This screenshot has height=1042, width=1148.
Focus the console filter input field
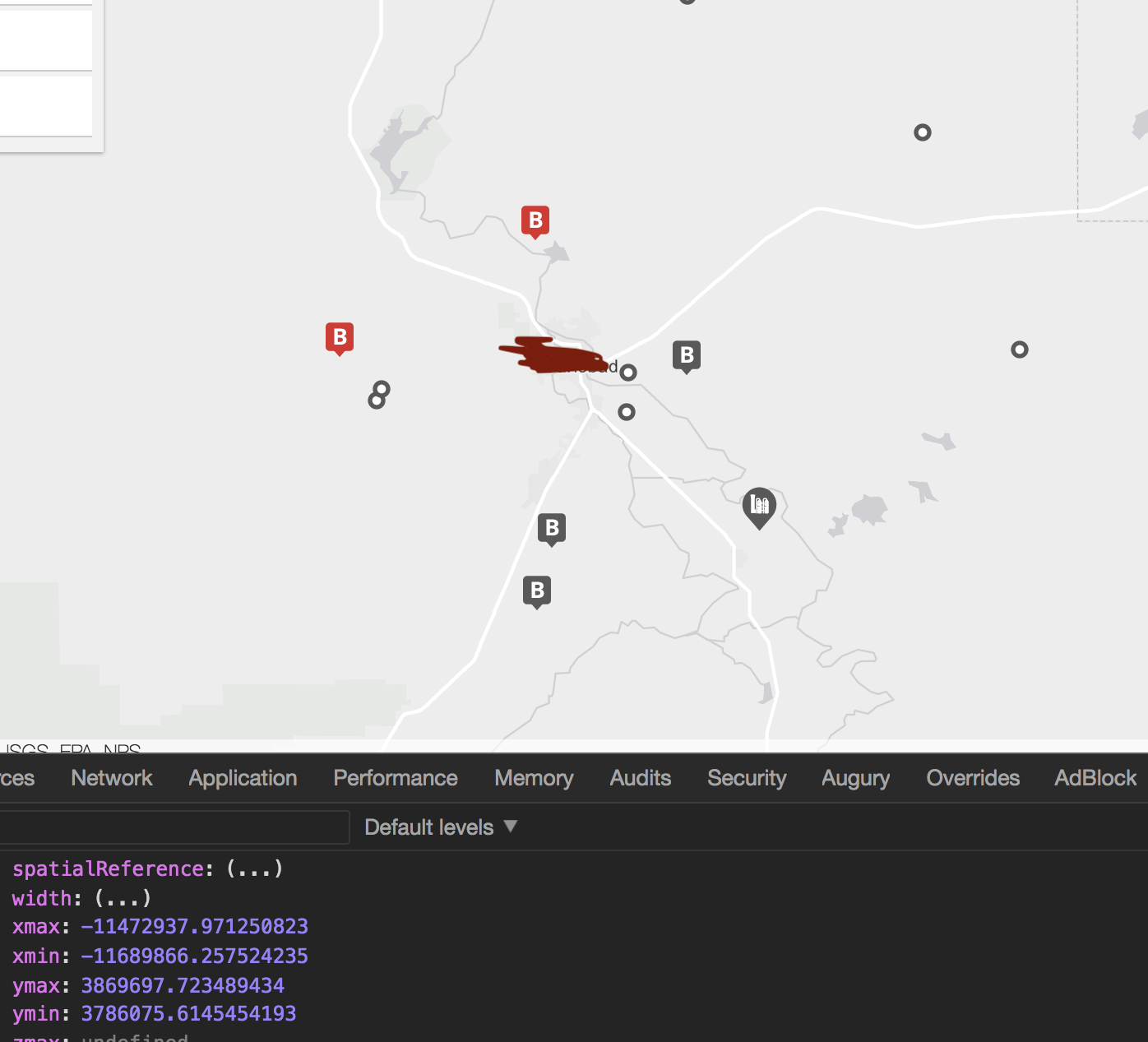tap(174, 827)
